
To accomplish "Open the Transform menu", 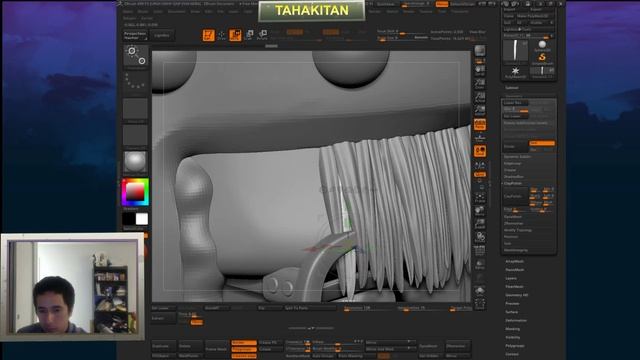I will tap(460, 11).
